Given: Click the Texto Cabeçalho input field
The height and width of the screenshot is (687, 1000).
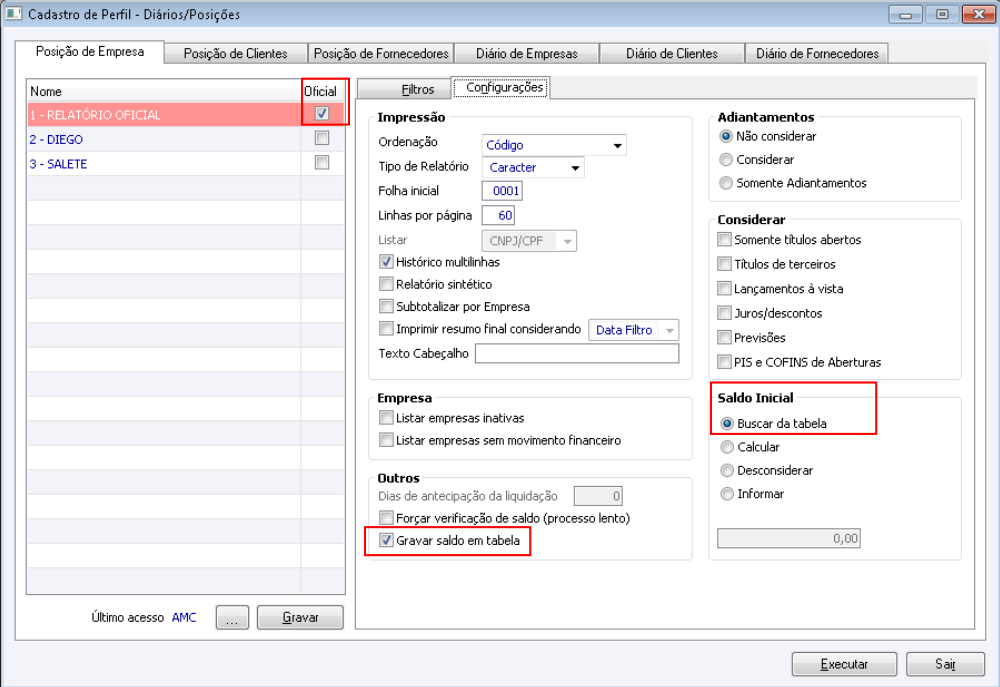Looking at the screenshot, I should click(x=577, y=354).
